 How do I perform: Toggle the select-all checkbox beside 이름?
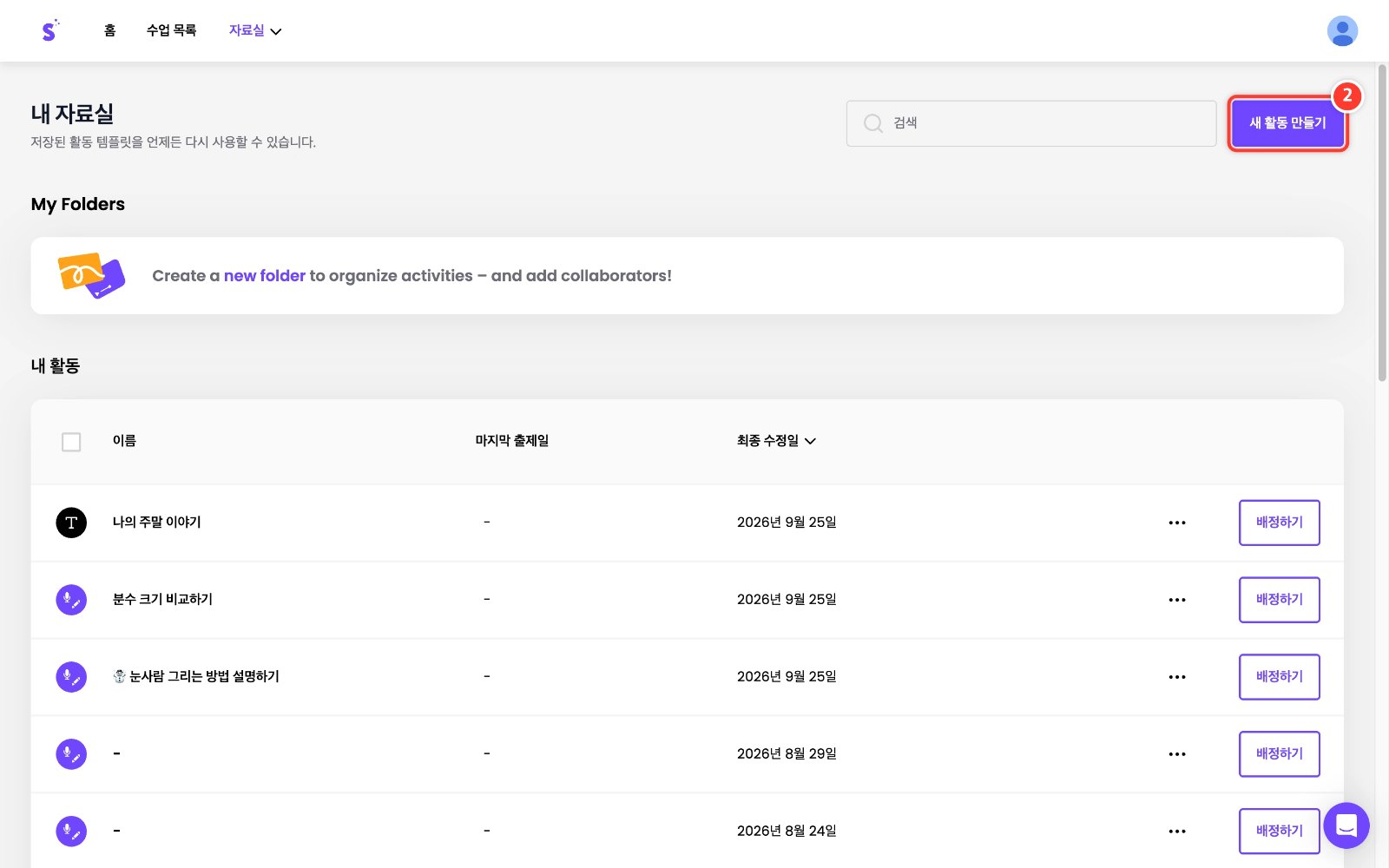71,442
